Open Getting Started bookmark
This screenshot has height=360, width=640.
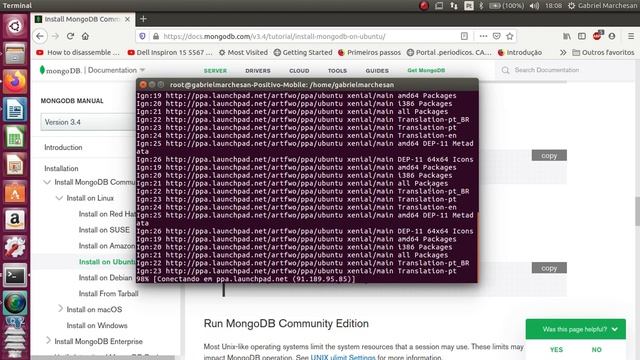(x=303, y=52)
